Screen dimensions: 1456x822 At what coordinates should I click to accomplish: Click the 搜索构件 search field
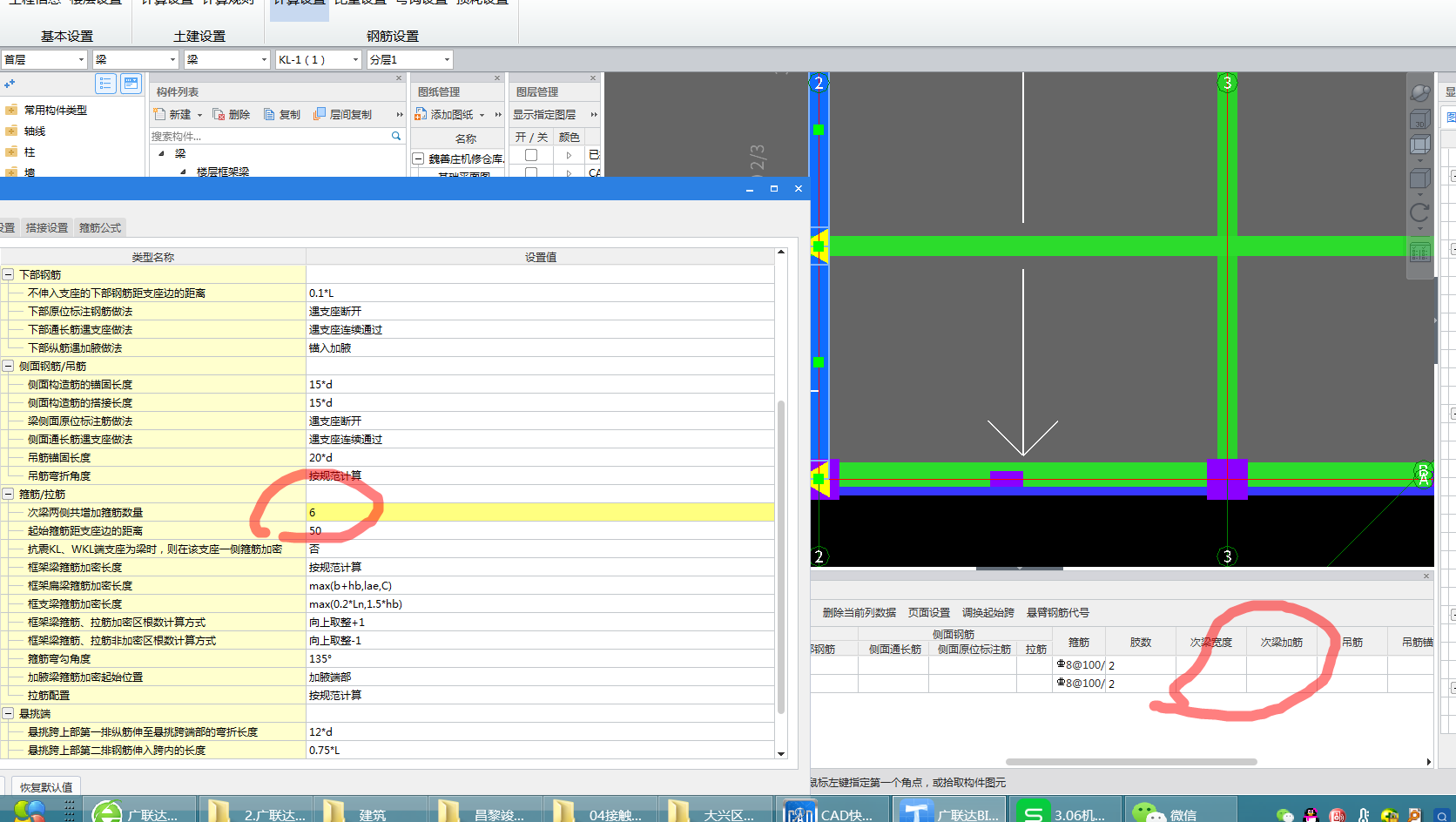click(270, 136)
